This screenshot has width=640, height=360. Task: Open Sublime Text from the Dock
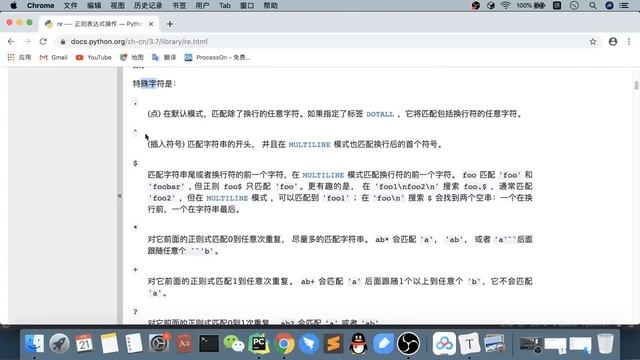pos(333,344)
